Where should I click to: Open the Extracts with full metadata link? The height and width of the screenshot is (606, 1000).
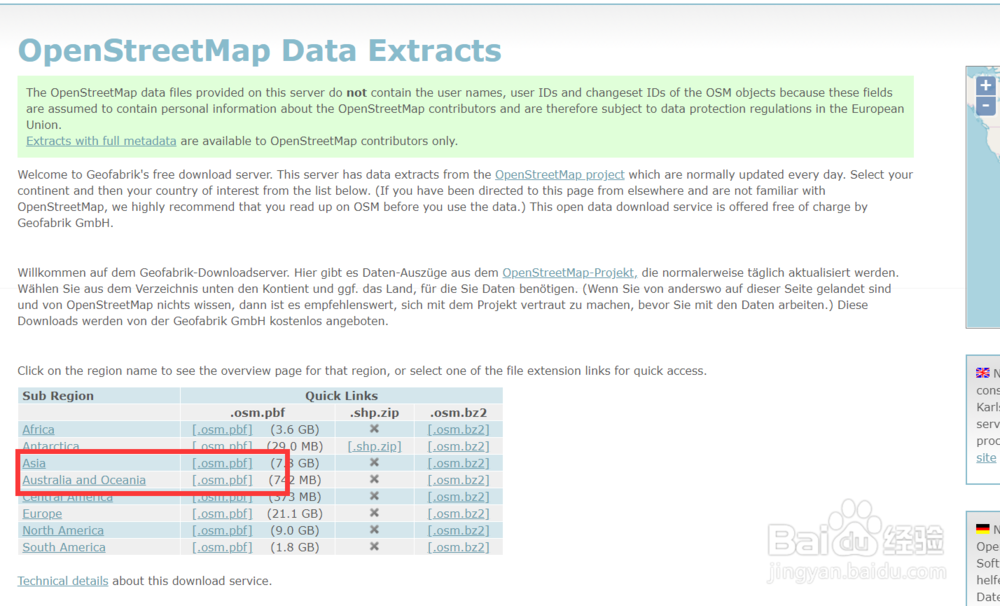(x=101, y=141)
